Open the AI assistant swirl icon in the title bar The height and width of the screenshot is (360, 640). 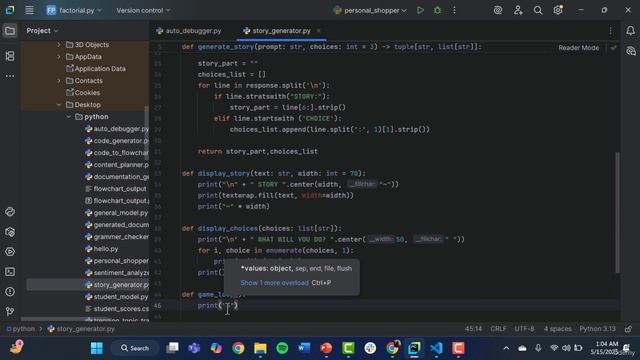498,10
